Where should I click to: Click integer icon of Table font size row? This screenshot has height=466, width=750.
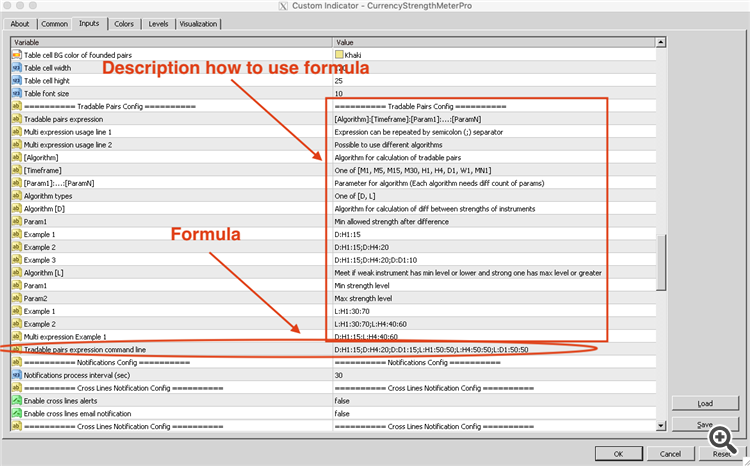(16, 93)
